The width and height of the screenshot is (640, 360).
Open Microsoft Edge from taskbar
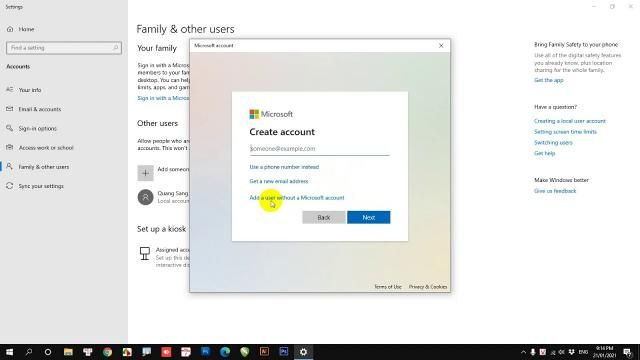click(225, 352)
